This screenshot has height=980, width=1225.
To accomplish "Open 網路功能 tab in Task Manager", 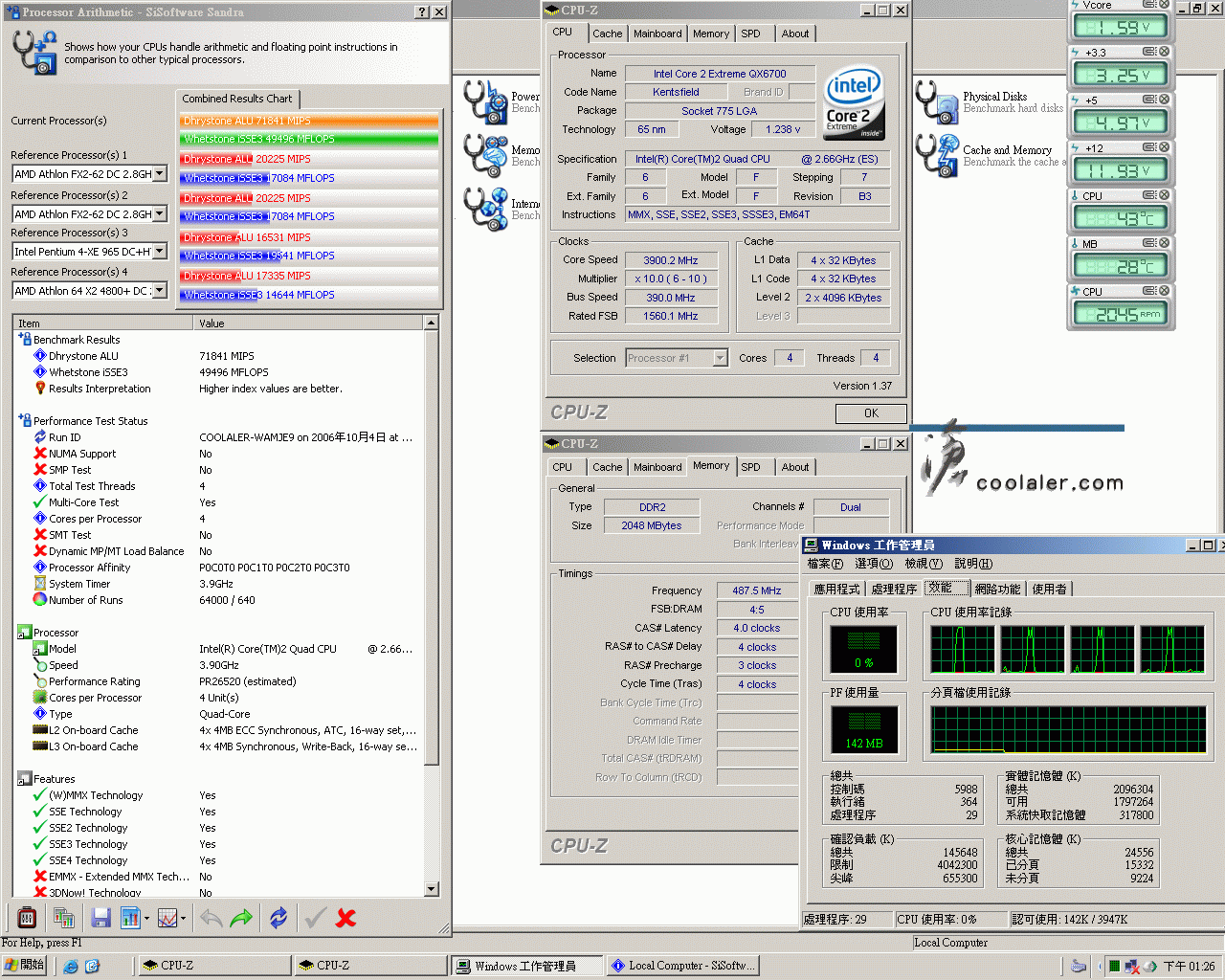I will (x=997, y=590).
